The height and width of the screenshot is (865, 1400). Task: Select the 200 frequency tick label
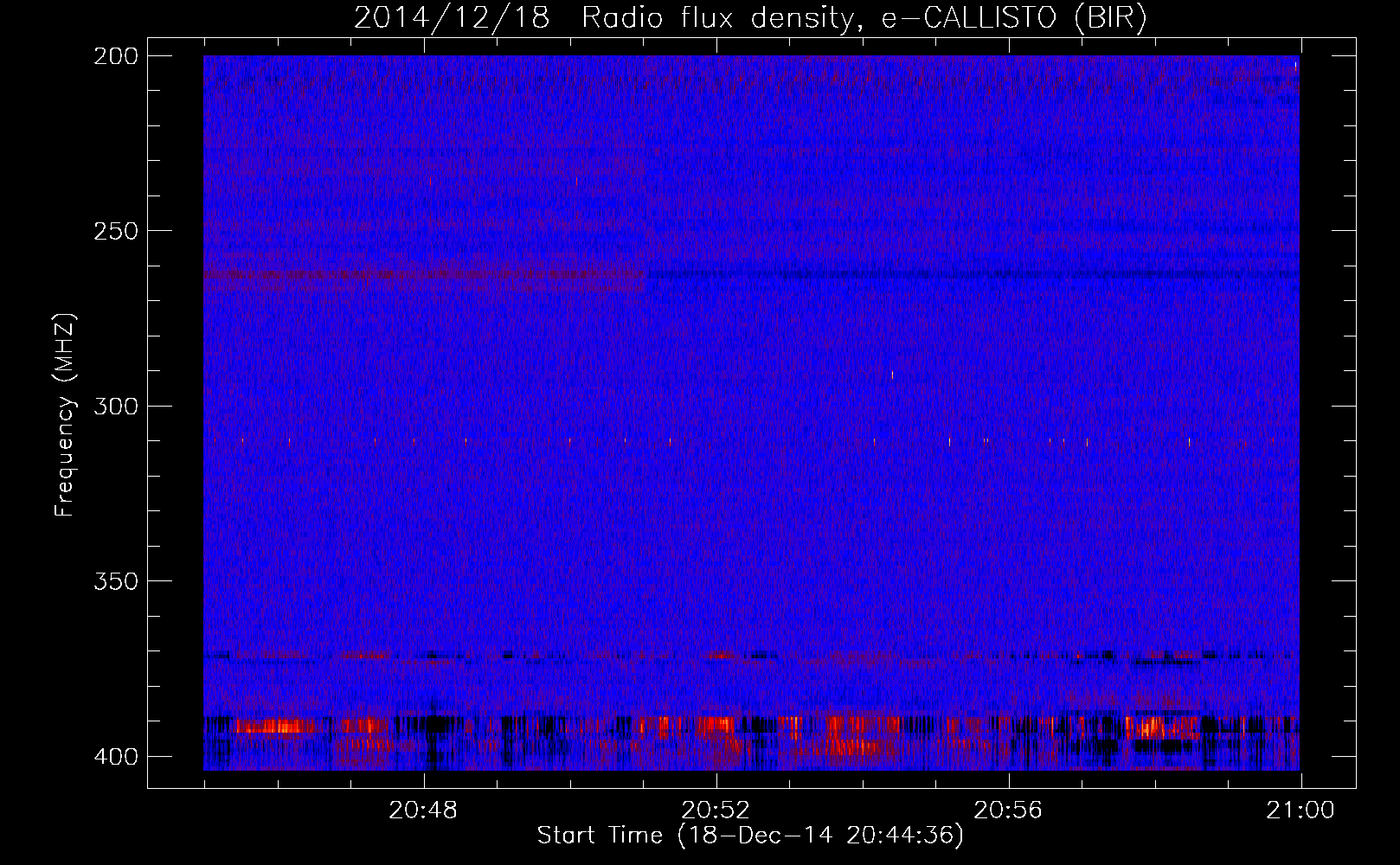(x=115, y=56)
